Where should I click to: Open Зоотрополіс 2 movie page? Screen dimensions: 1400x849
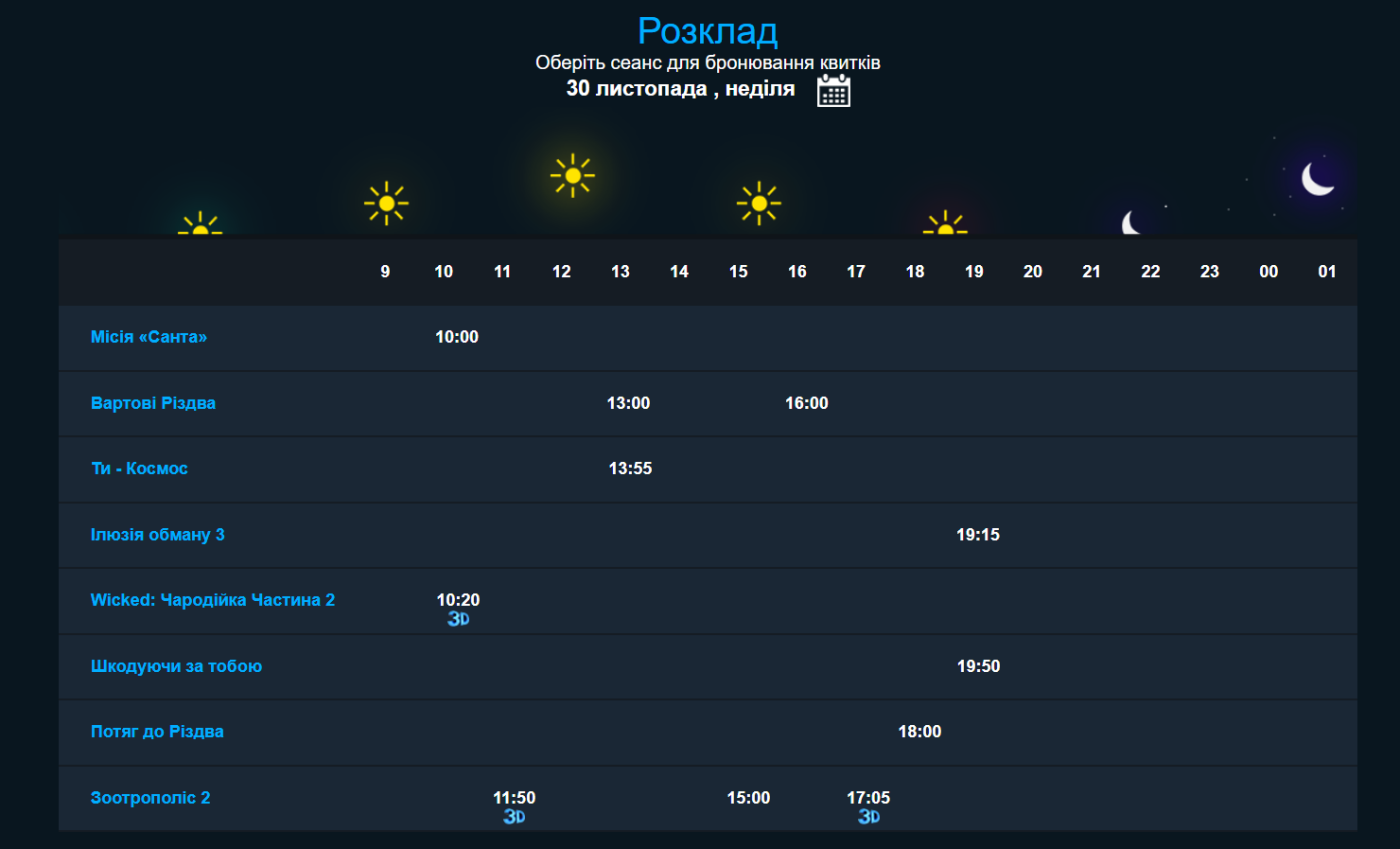151,798
